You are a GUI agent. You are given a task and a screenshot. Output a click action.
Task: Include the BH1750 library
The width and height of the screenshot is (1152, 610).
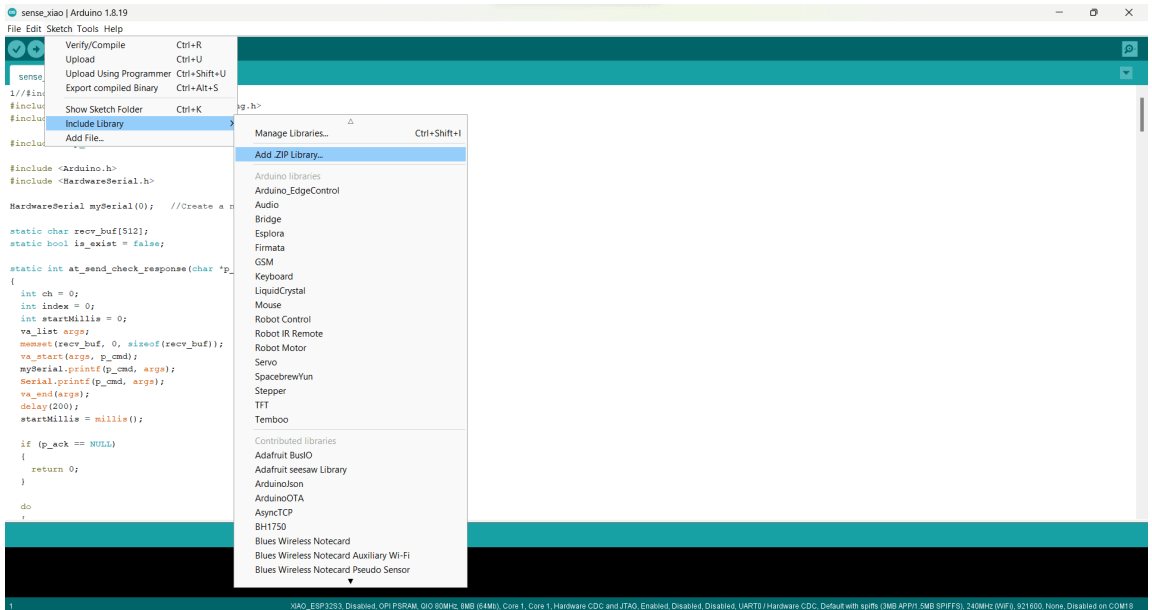coord(350,527)
